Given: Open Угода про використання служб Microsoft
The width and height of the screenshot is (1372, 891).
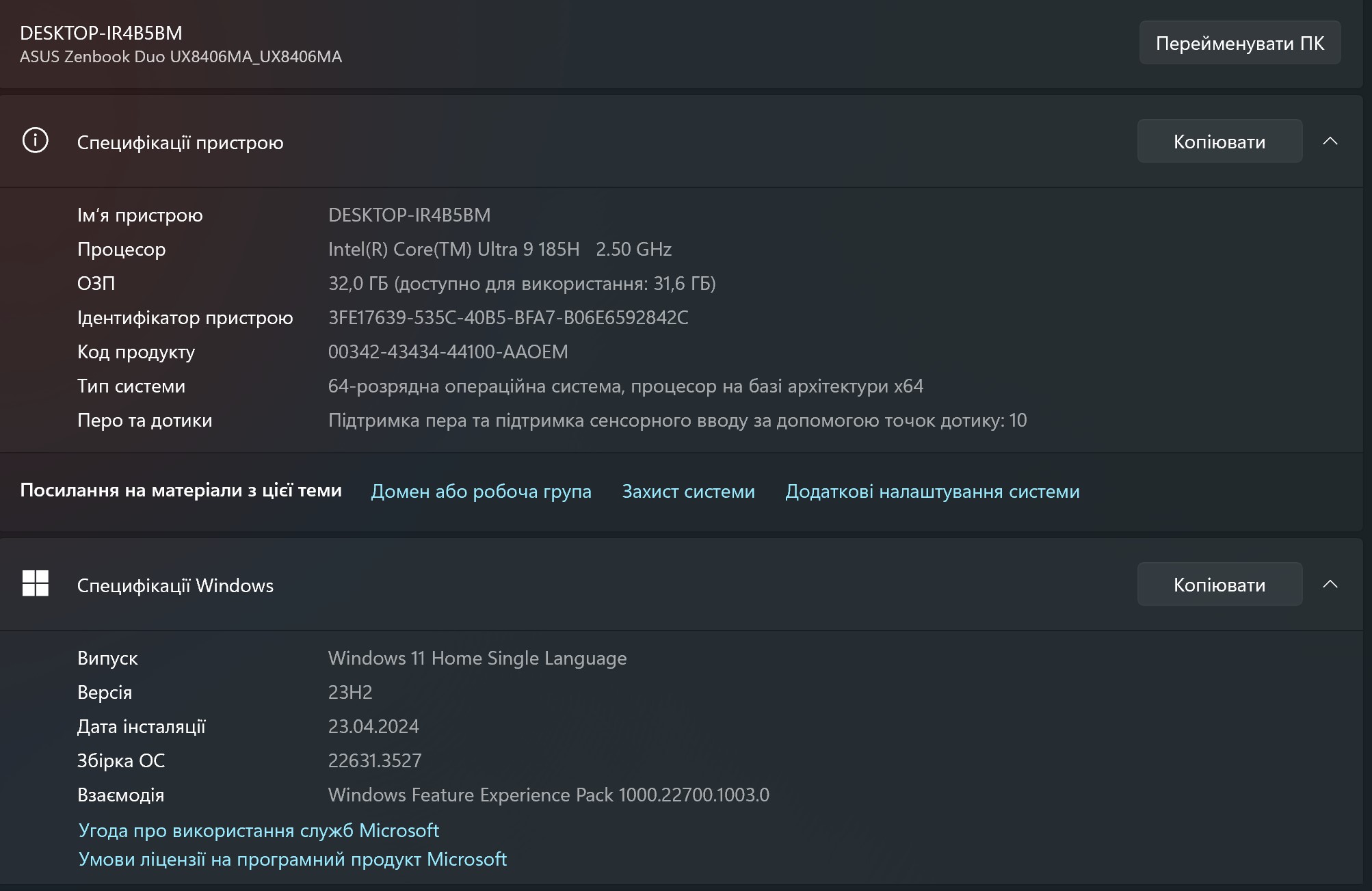Looking at the screenshot, I should click(x=259, y=830).
